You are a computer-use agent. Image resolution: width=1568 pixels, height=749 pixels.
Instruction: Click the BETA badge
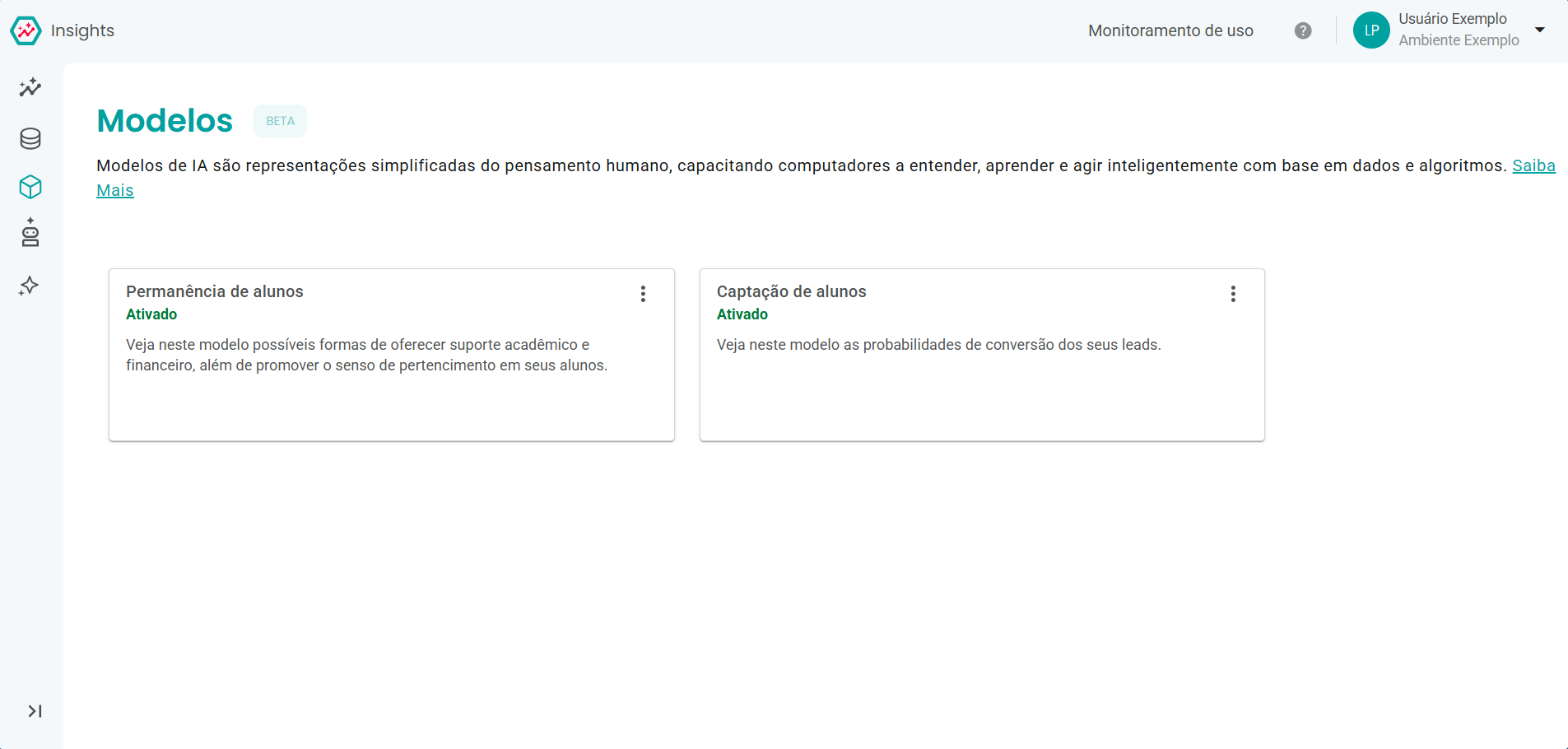[280, 121]
